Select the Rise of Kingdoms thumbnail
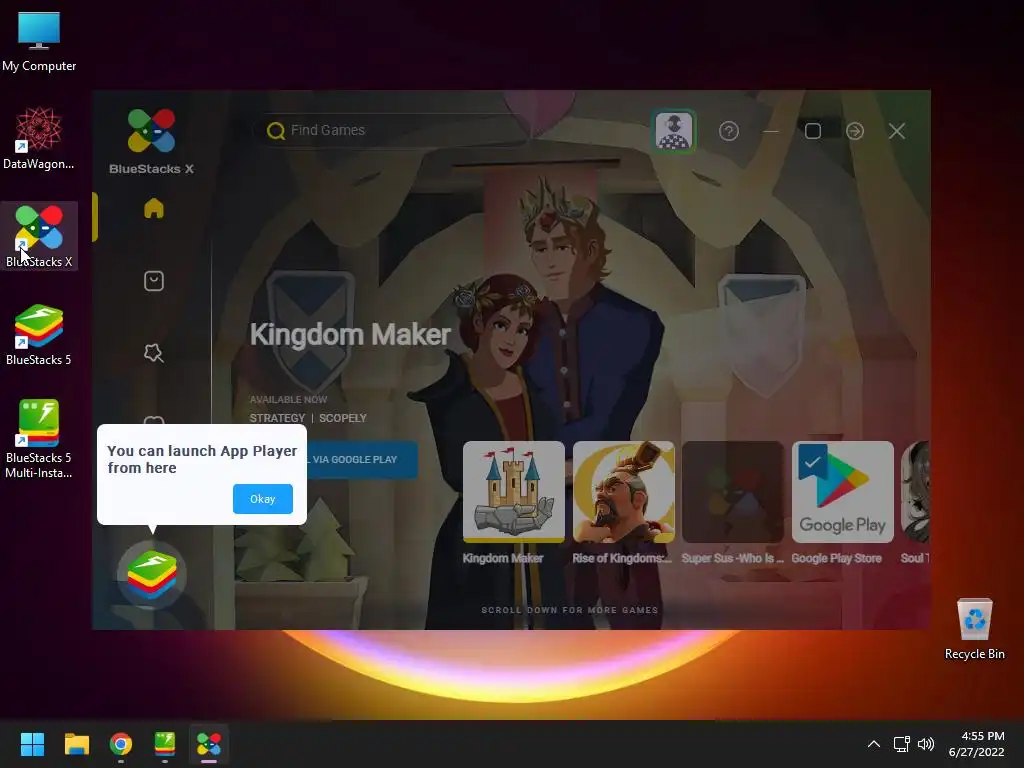The width and height of the screenshot is (1024, 768). pyautogui.click(x=623, y=492)
